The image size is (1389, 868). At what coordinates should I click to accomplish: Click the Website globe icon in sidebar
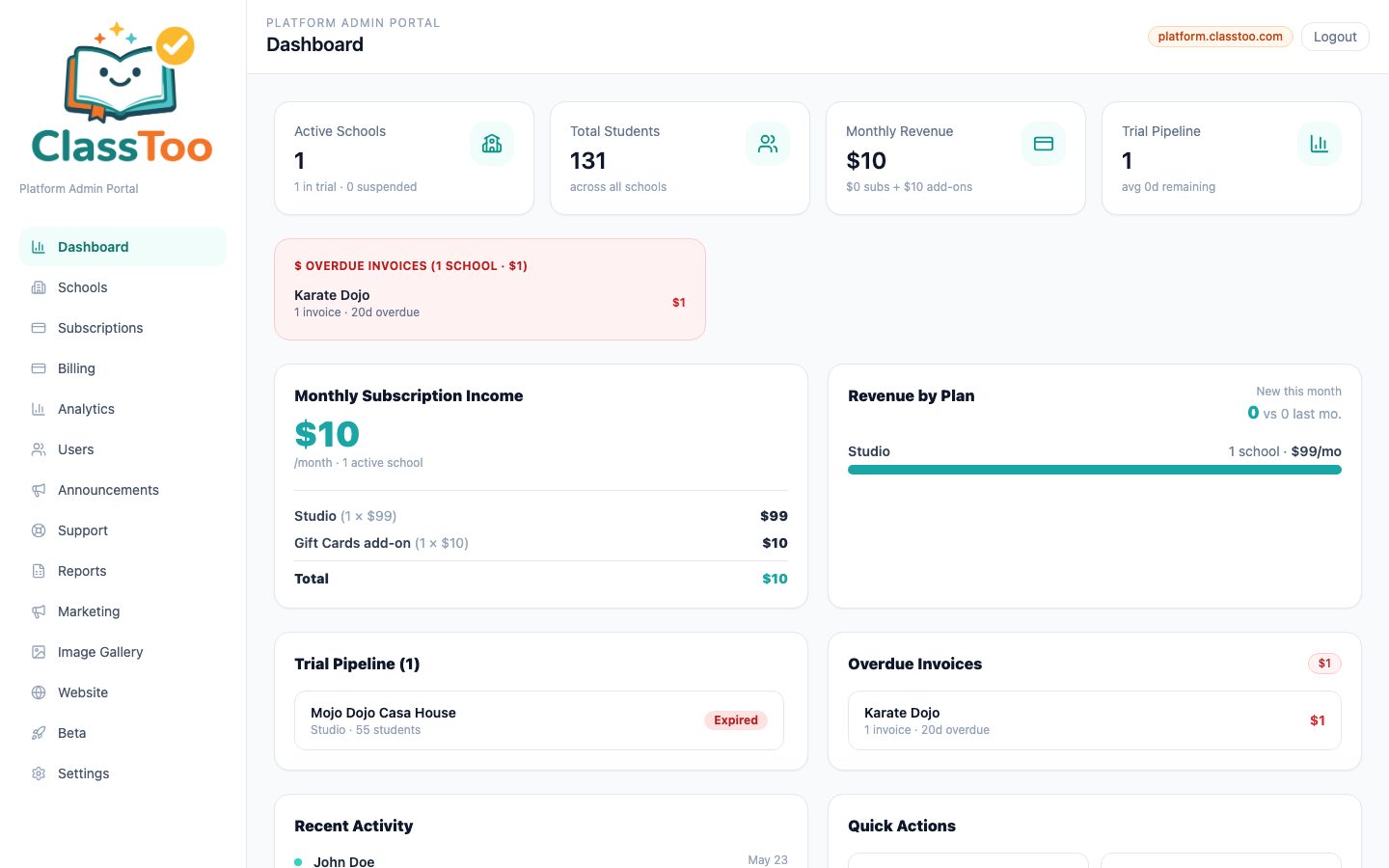click(39, 692)
